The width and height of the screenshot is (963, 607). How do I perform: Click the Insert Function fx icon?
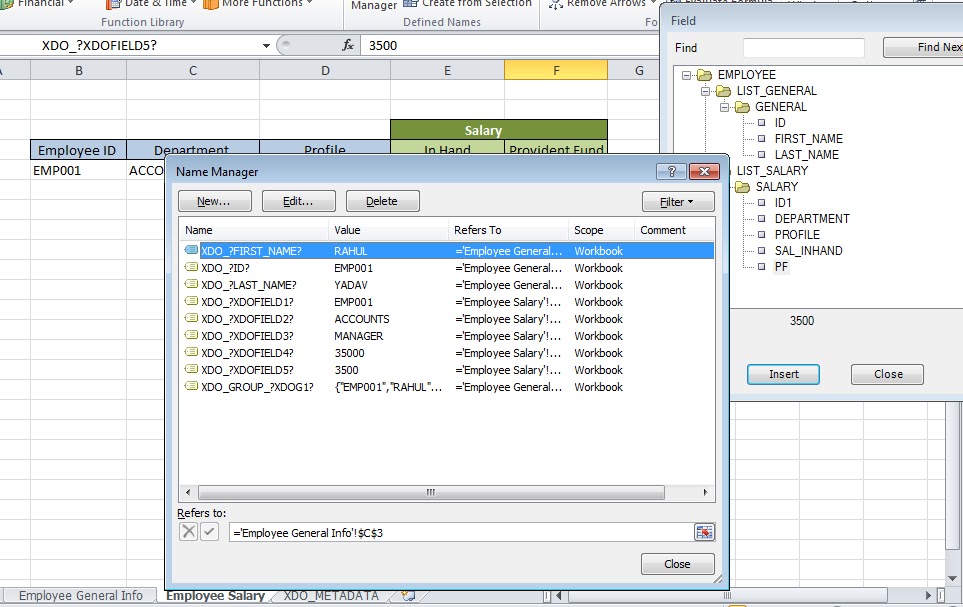click(347, 45)
